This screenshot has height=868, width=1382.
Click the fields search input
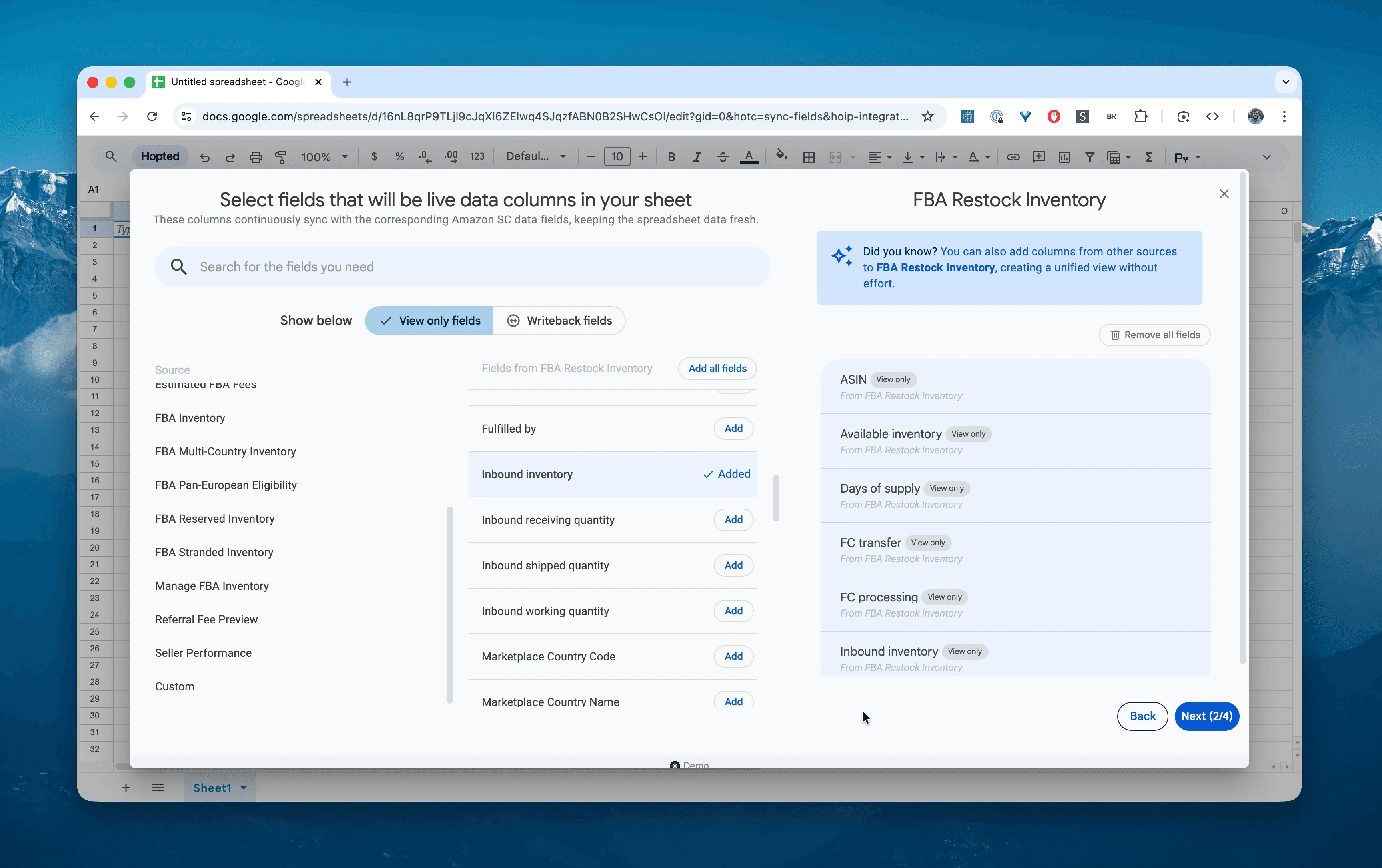click(x=462, y=267)
